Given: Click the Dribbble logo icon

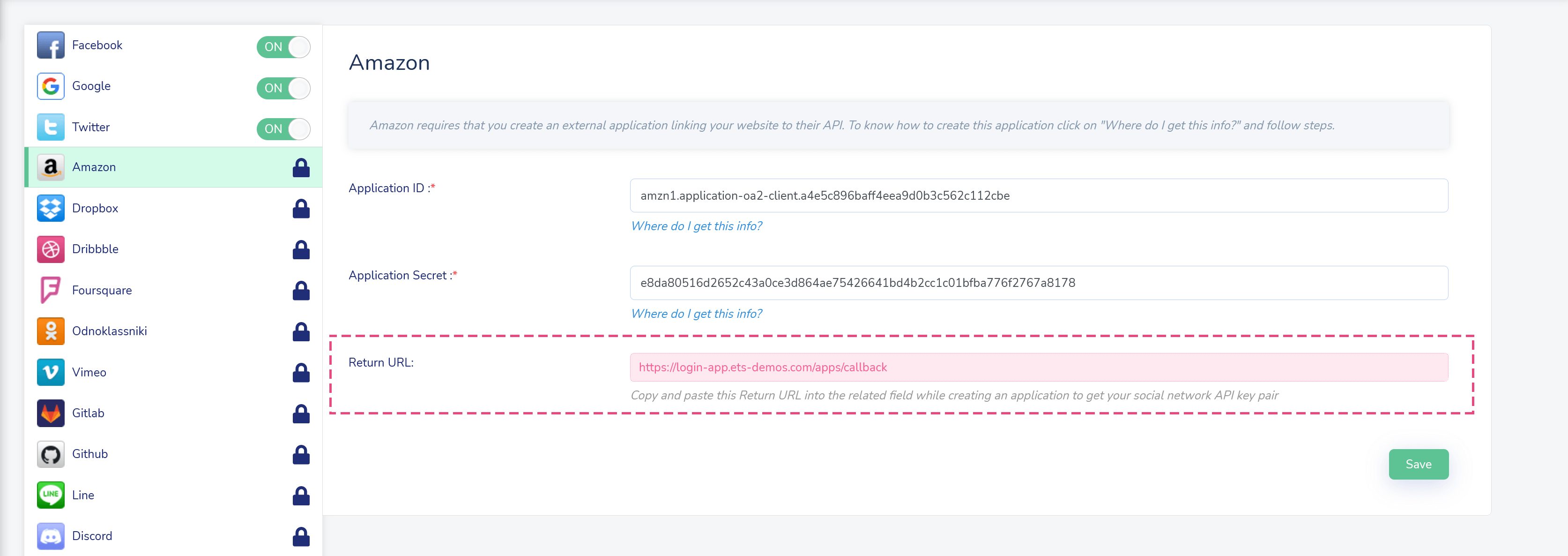Looking at the screenshot, I should coord(51,249).
